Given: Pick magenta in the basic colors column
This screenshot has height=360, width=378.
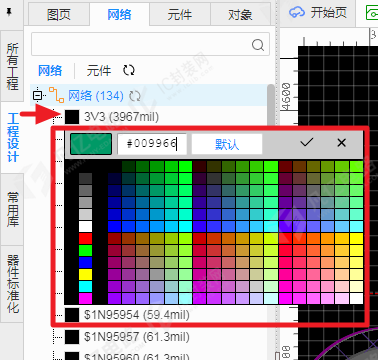Looking at the screenshot, I should coord(85,298).
